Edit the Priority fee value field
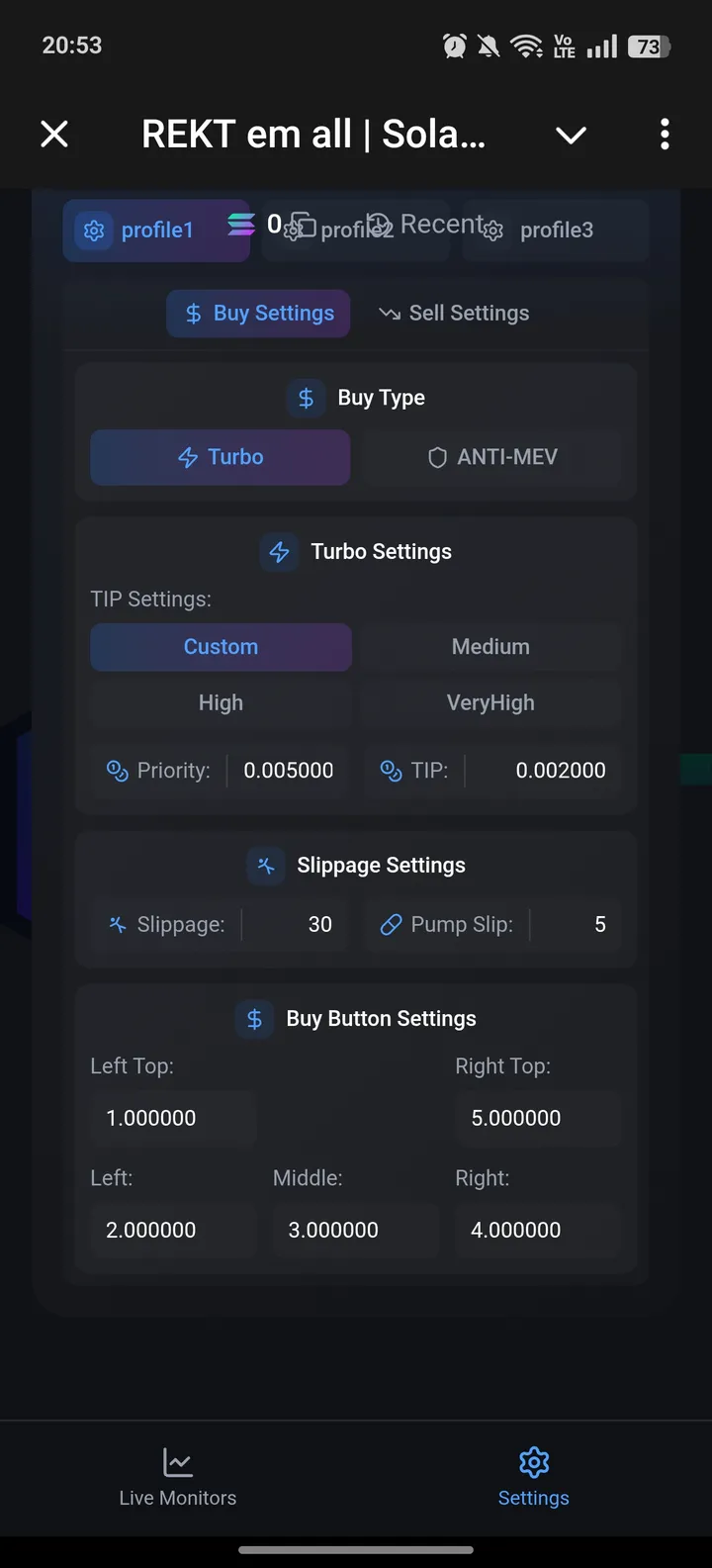Image resolution: width=712 pixels, height=1568 pixels. click(289, 771)
